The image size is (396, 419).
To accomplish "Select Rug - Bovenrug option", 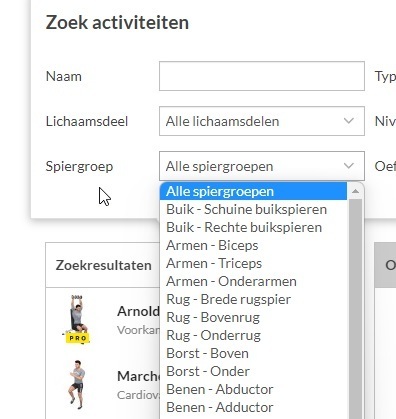I will click(253, 317).
